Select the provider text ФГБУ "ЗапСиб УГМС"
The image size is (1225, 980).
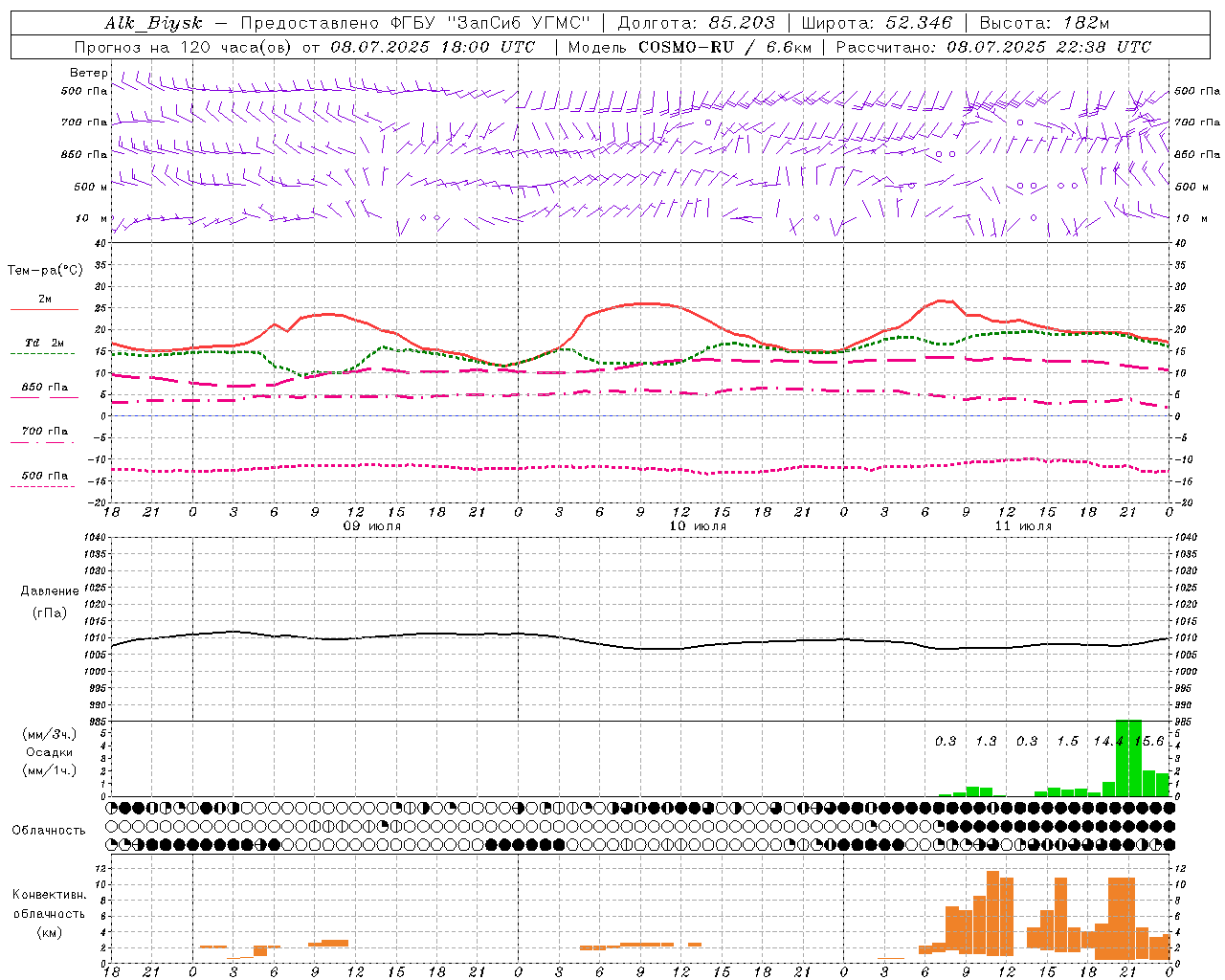coord(491,23)
